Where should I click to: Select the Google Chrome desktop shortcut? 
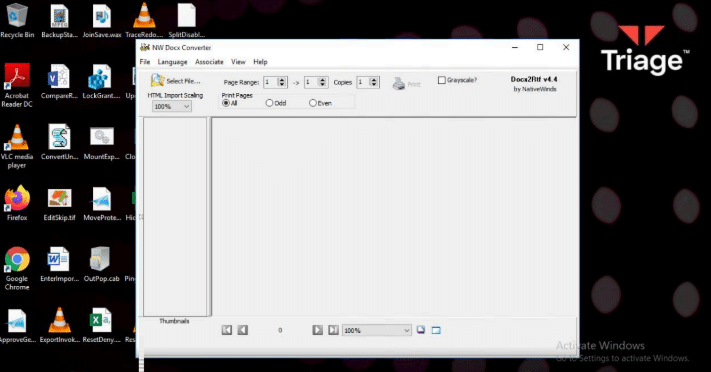pos(17,269)
